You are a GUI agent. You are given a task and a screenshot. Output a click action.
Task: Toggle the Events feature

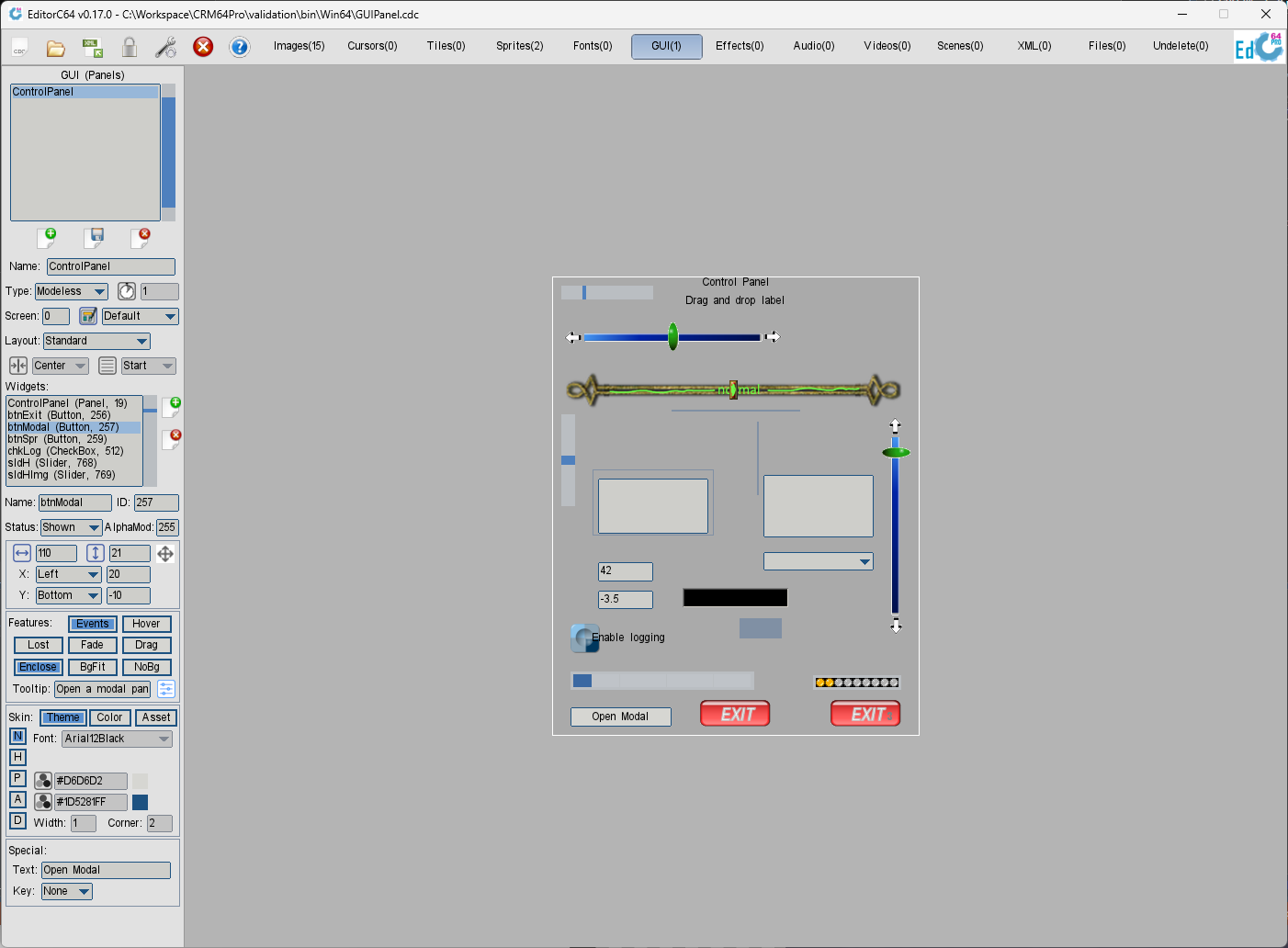click(93, 624)
